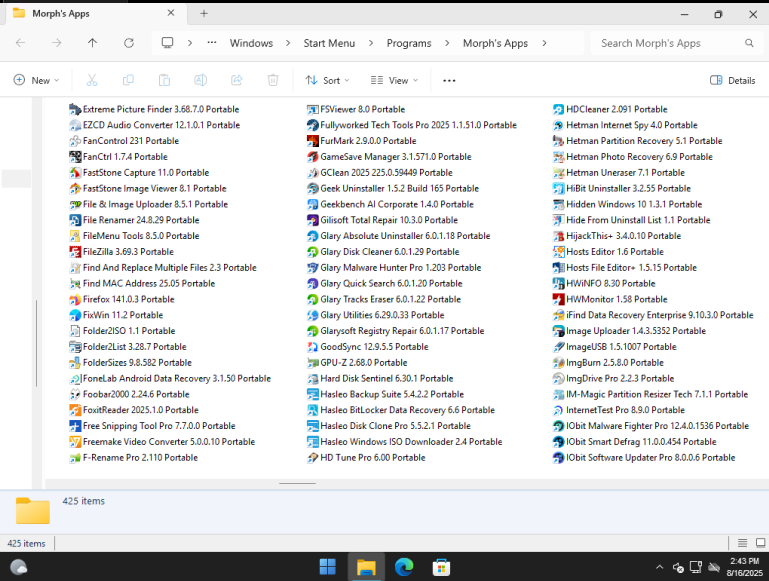Select the Foobar2000 2.24.6 Portable icon
This screenshot has height=581, width=769.
(x=75, y=394)
